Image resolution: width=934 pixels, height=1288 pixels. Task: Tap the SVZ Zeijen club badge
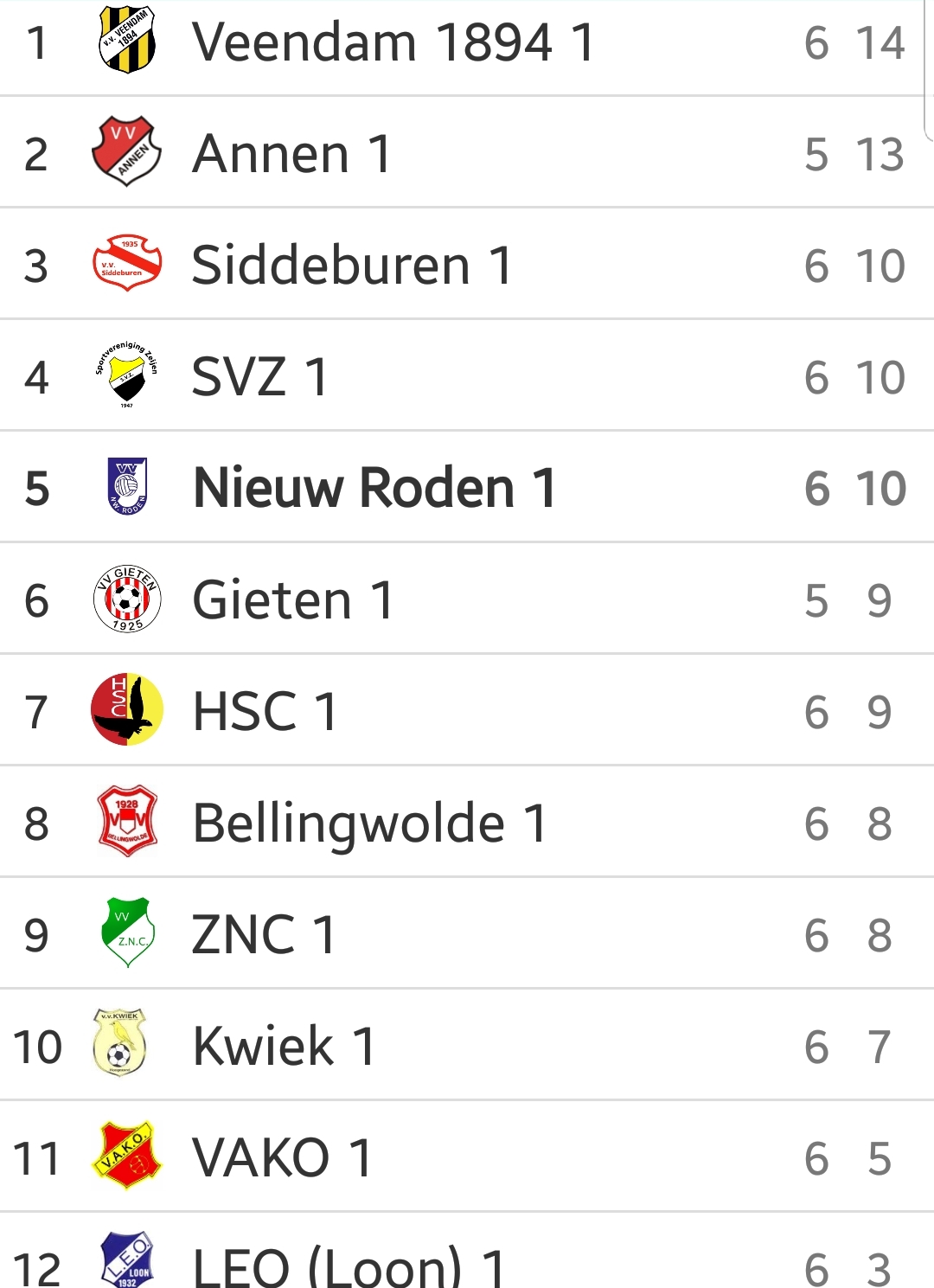pos(126,375)
